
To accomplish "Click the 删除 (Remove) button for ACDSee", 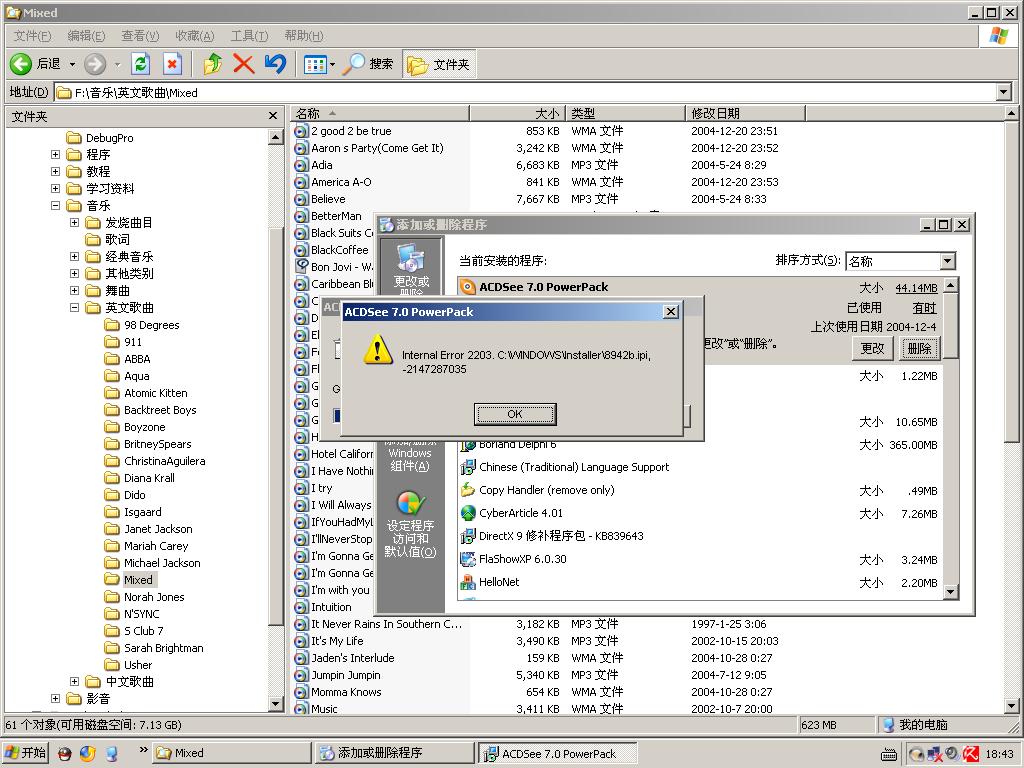I will (x=920, y=348).
